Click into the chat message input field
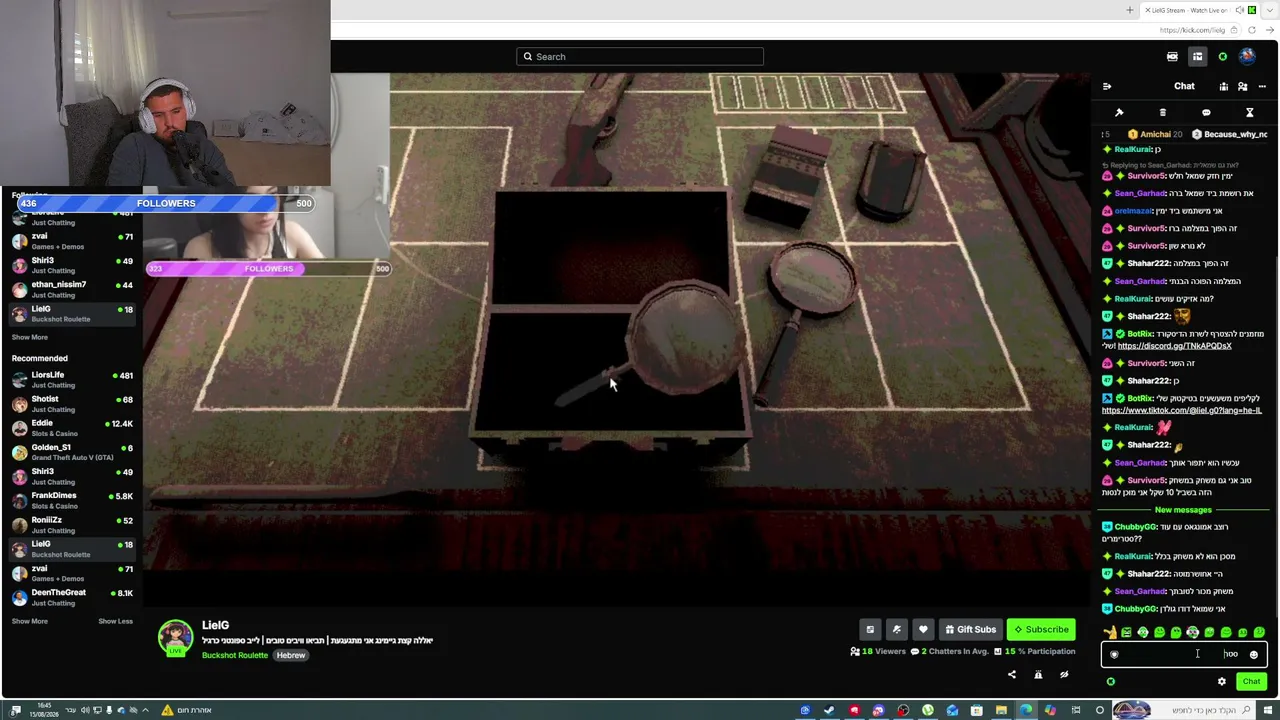This screenshot has width=1280, height=720. 1184,655
